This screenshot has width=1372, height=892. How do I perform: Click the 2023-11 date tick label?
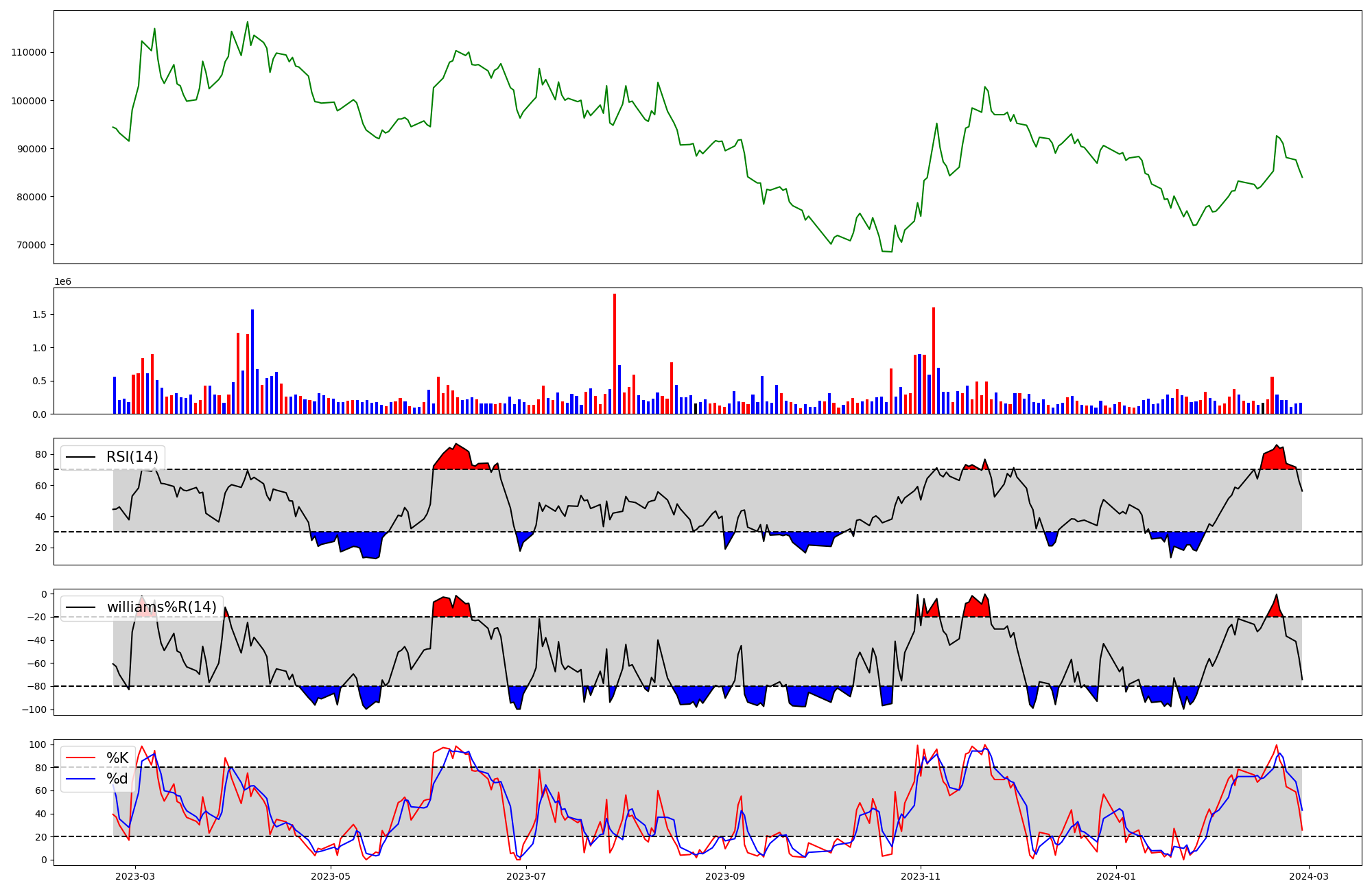click(919, 876)
